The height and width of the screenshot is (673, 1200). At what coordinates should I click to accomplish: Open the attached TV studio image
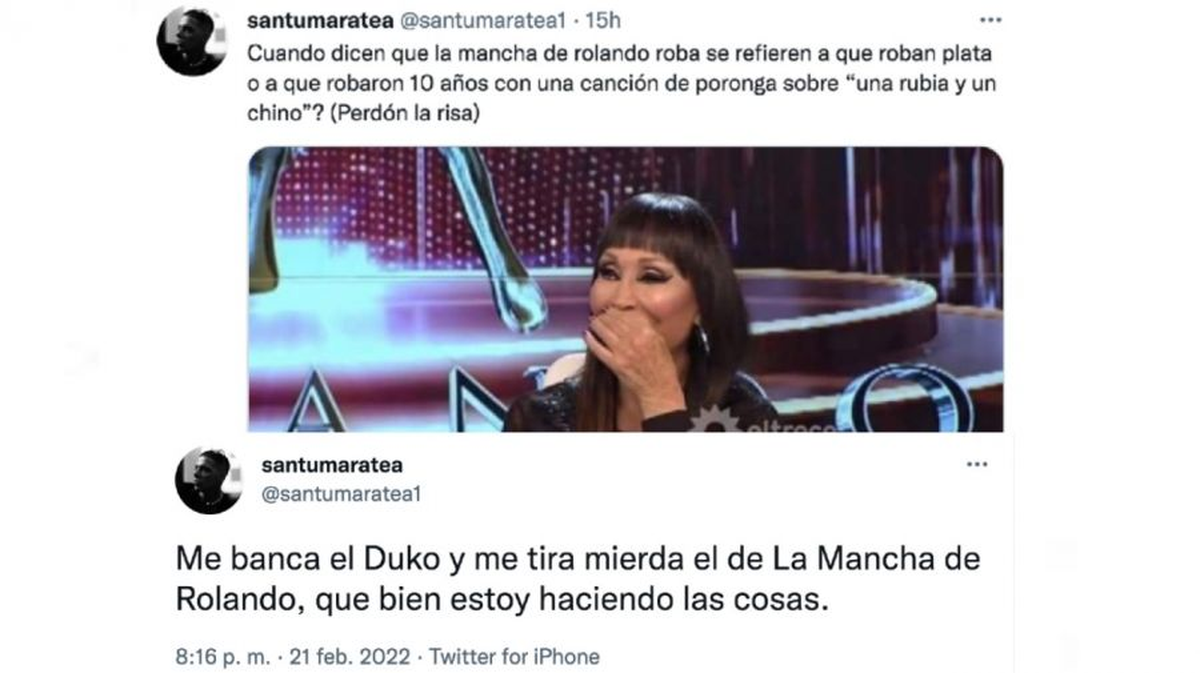(625, 290)
